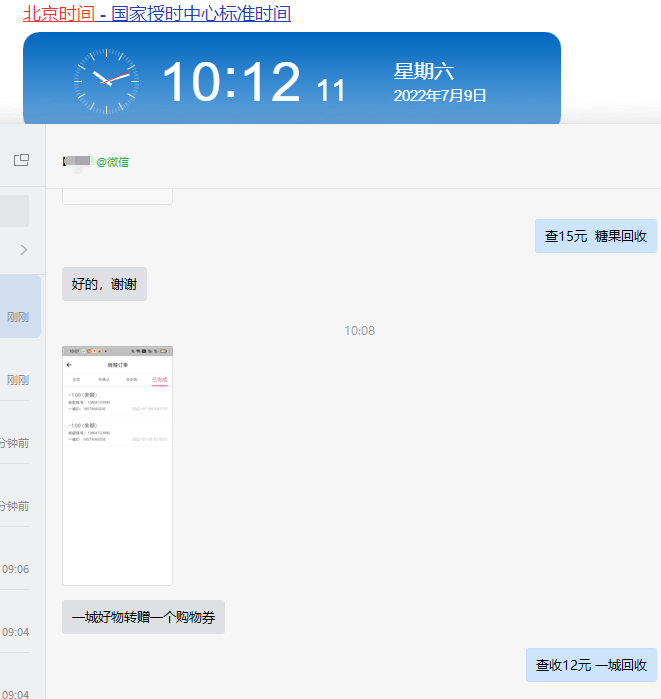
Task: Select message 查收12元 一城回收
Action: coord(591,665)
